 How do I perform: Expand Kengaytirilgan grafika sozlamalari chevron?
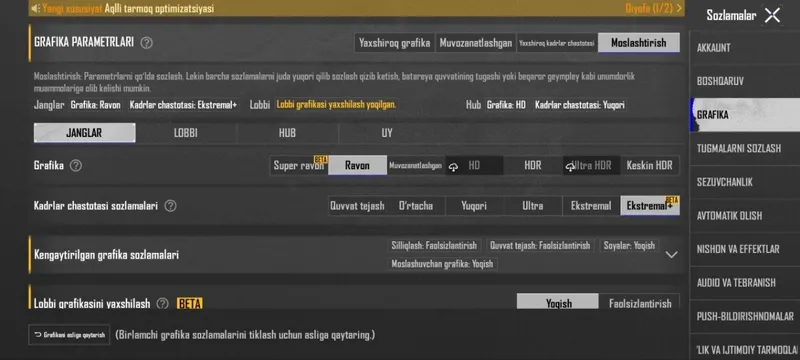pos(671,254)
